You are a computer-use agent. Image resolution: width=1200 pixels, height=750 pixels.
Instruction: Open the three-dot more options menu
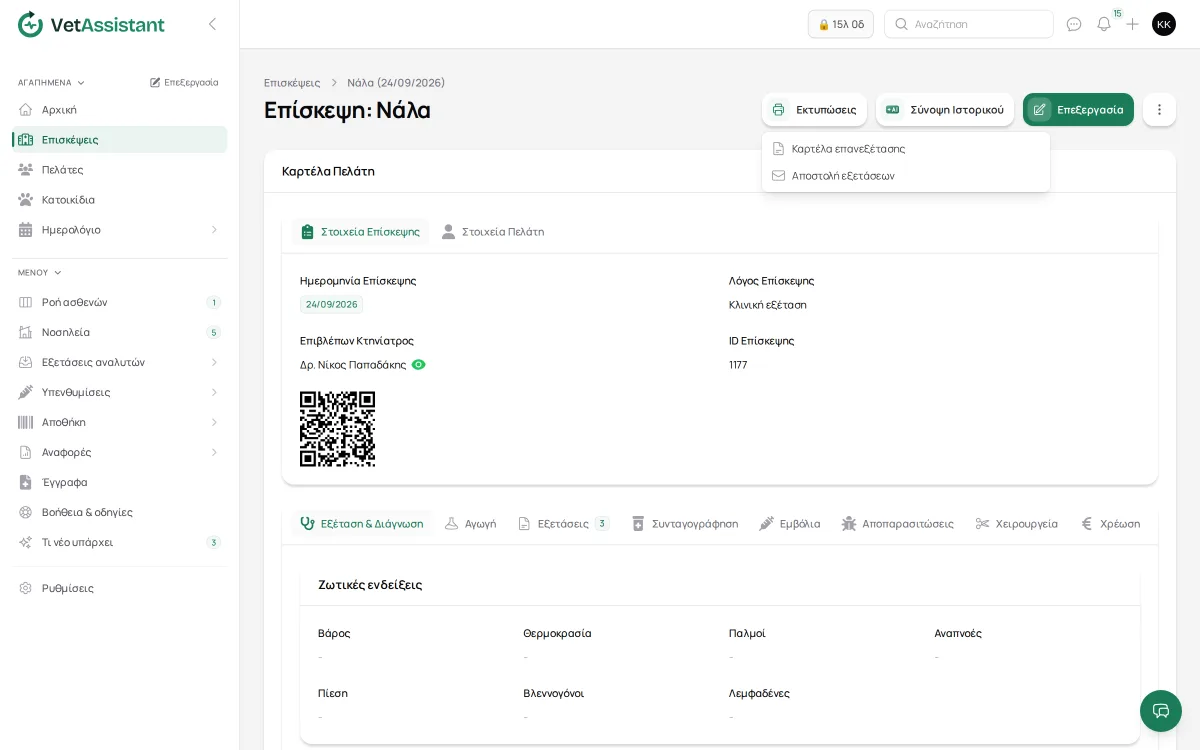click(1159, 110)
